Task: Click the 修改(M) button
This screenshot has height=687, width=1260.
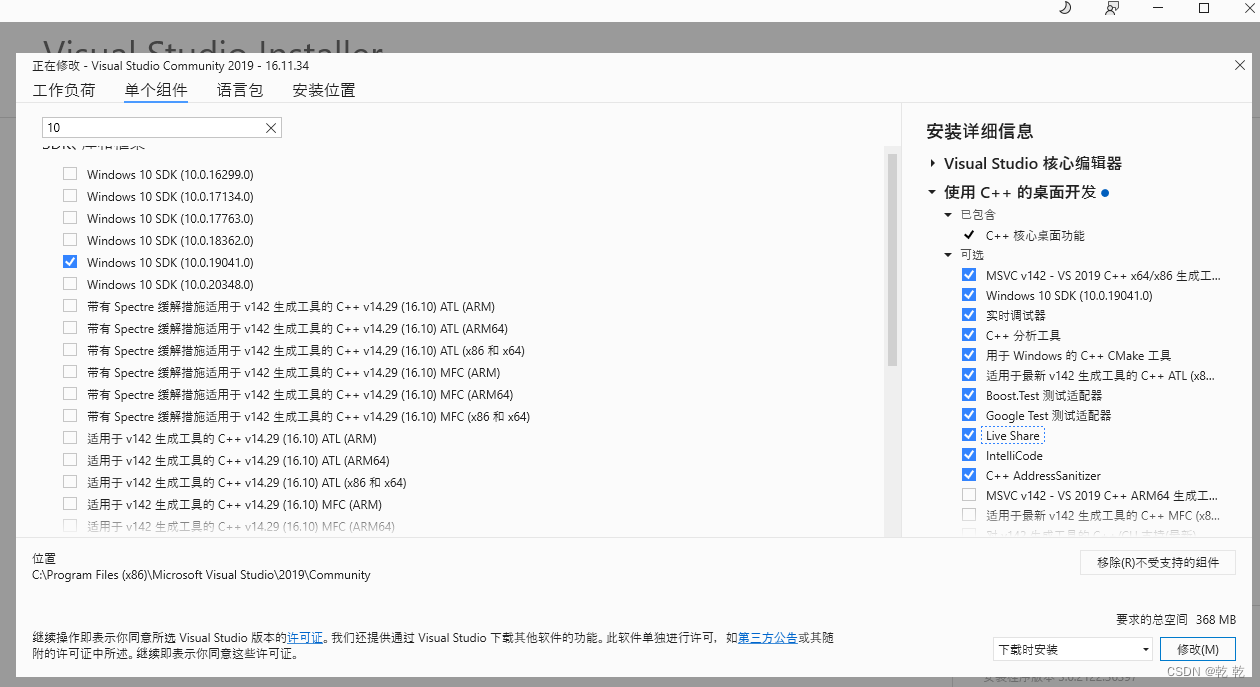Action: 1197,649
